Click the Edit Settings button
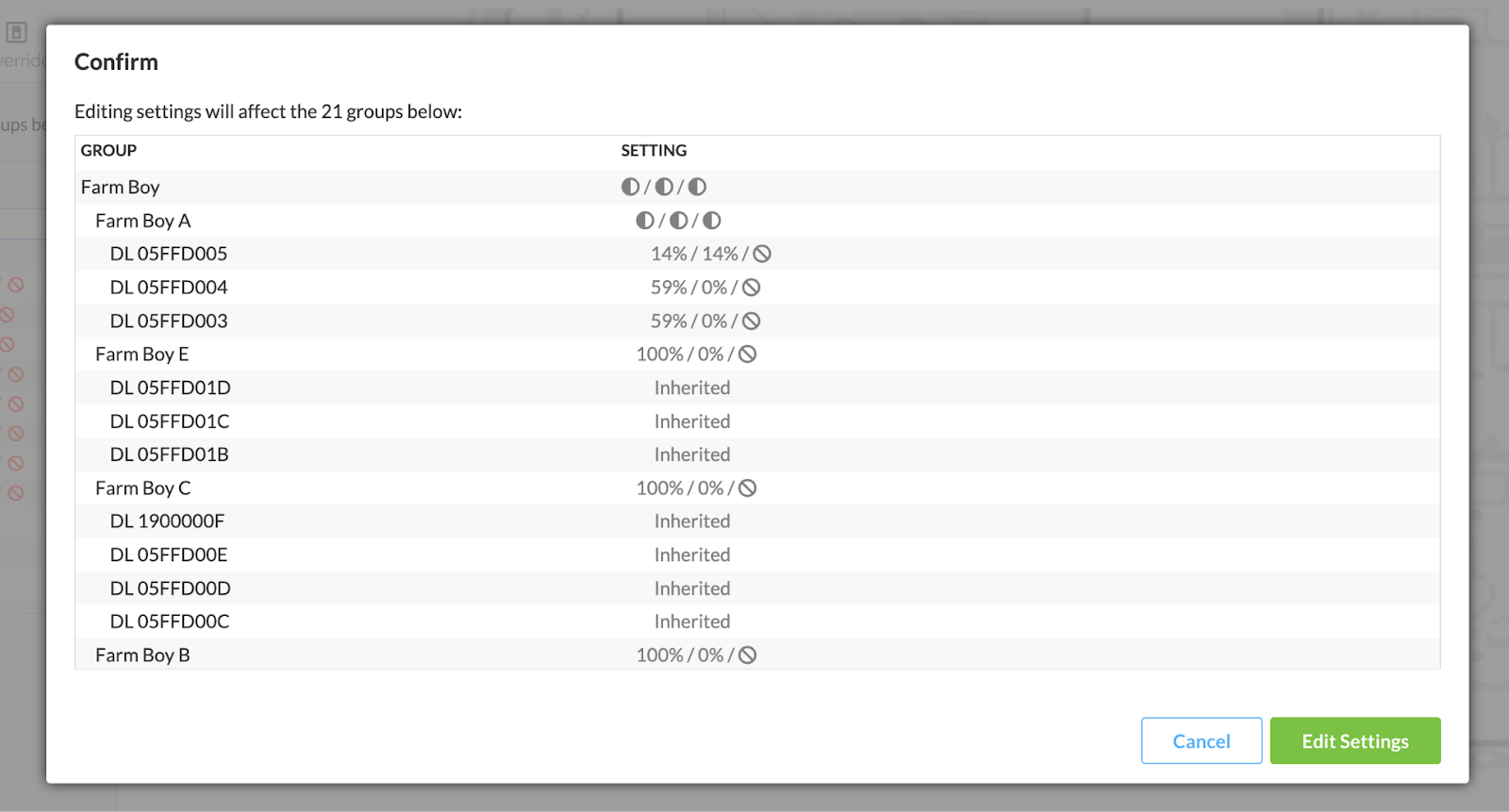 (1354, 741)
